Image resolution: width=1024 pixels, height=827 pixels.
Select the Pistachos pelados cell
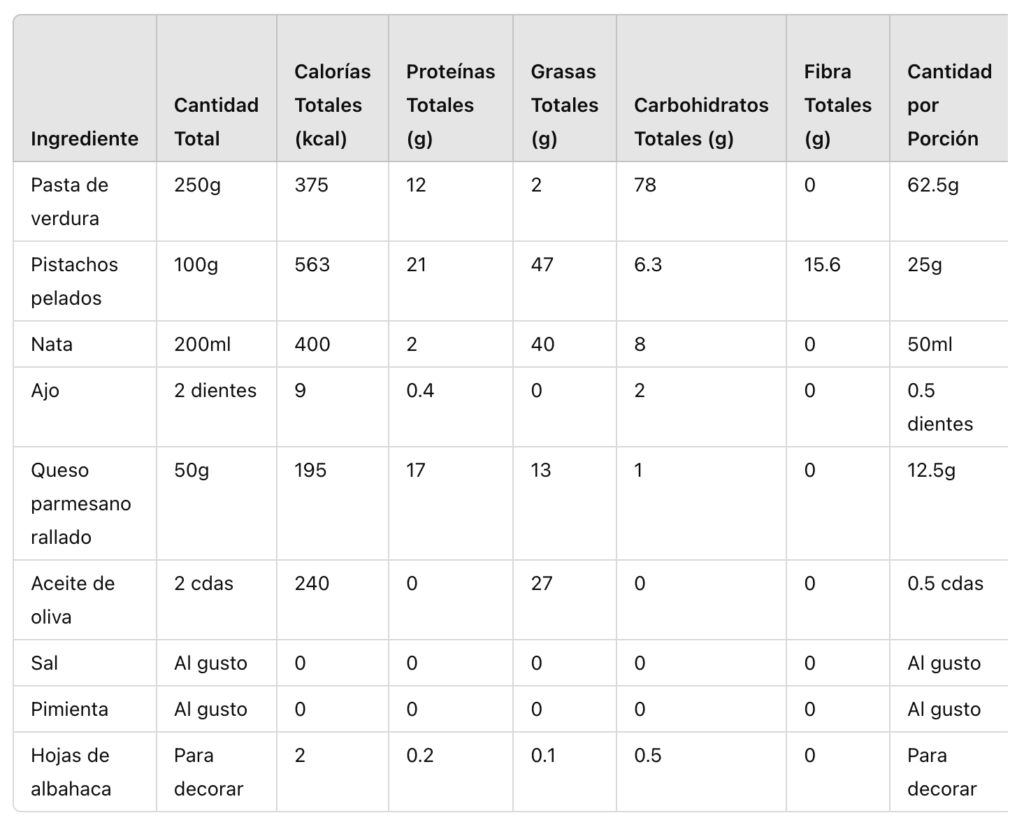pyautogui.click(x=74, y=281)
